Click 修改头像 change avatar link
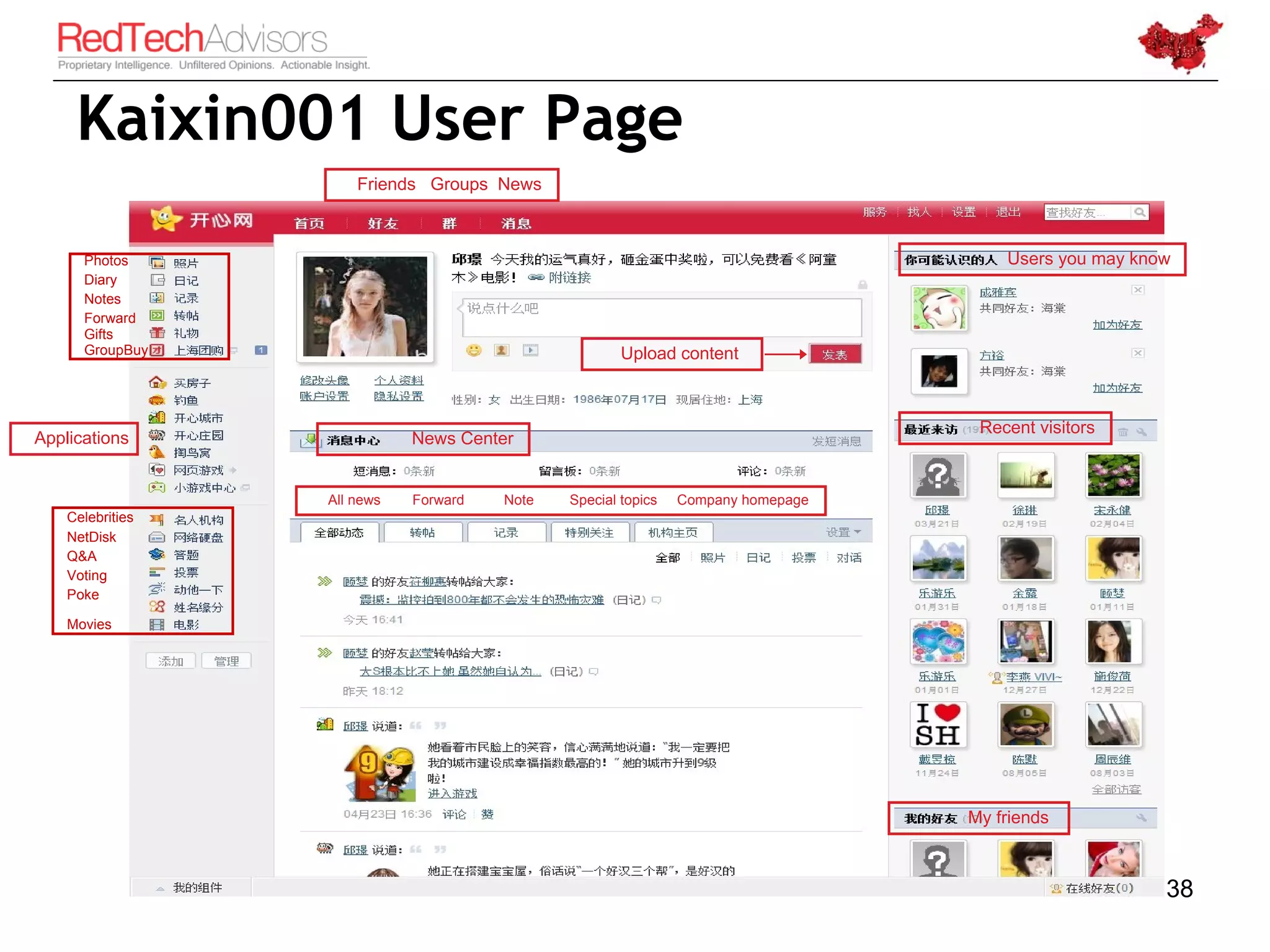Viewport: 1270px width, 952px height. pos(324,380)
